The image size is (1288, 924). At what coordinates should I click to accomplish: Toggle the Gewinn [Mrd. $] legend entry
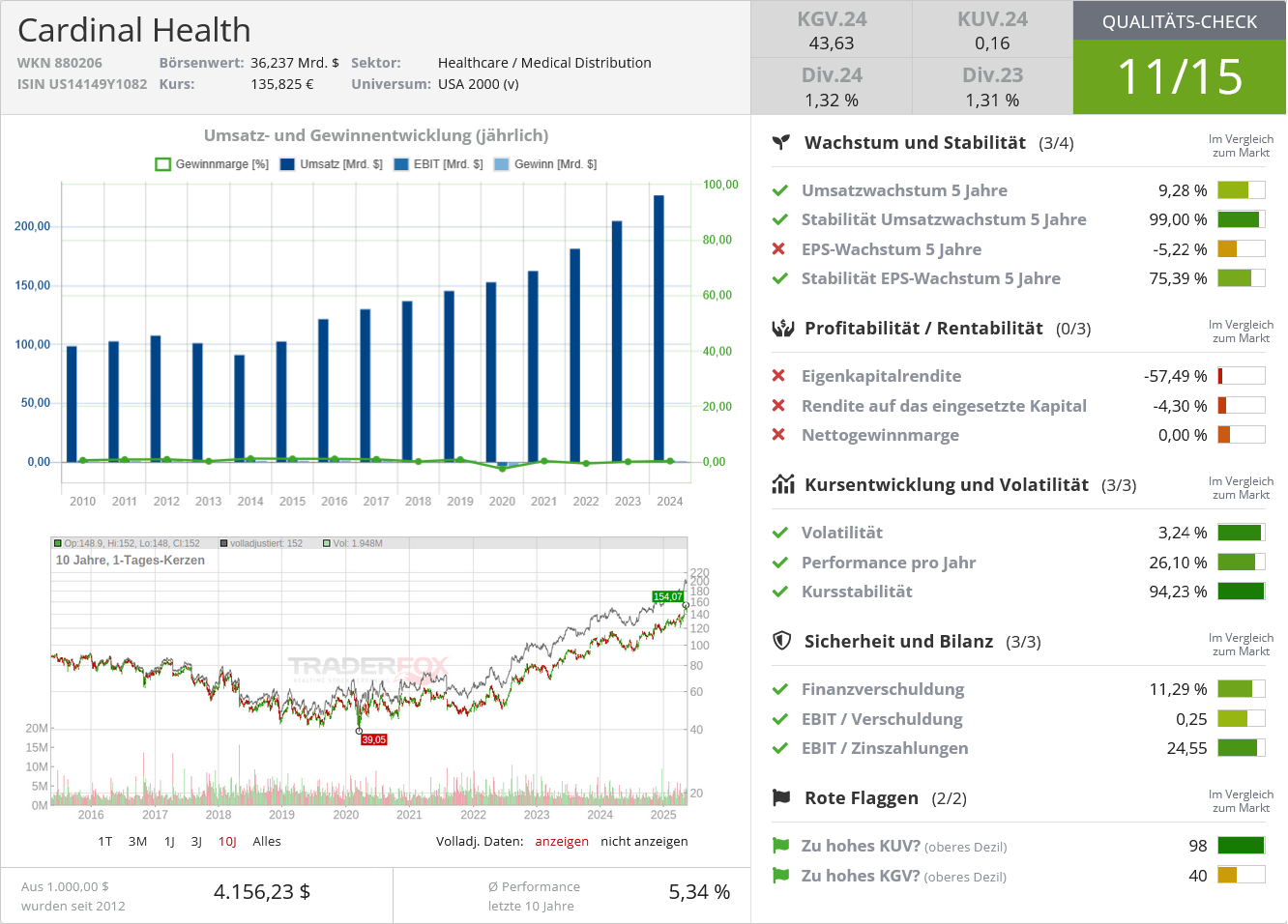[x=545, y=164]
